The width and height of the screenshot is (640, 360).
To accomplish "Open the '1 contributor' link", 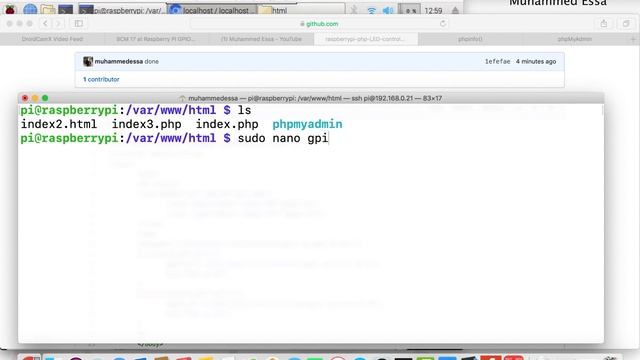I will 101,79.
